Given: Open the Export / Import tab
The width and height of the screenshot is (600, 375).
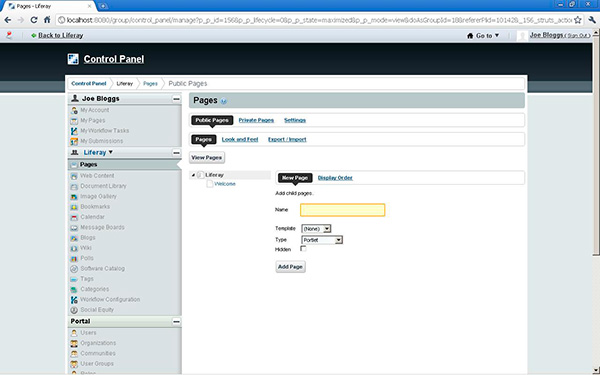Looking at the screenshot, I should pos(287,139).
